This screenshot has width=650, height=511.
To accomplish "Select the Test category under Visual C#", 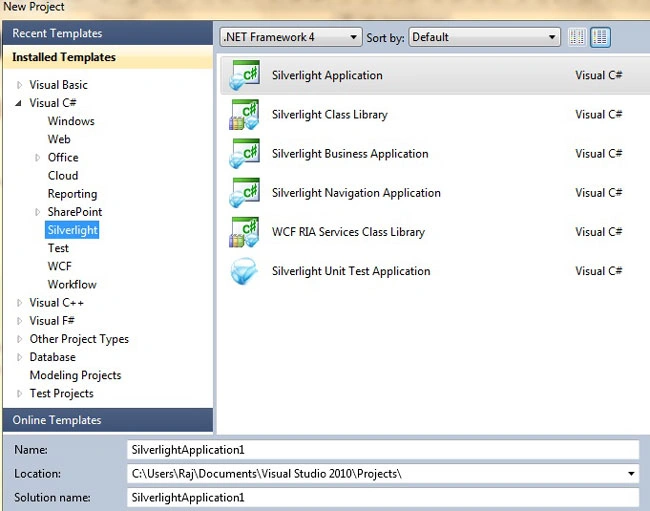I will click(58, 248).
